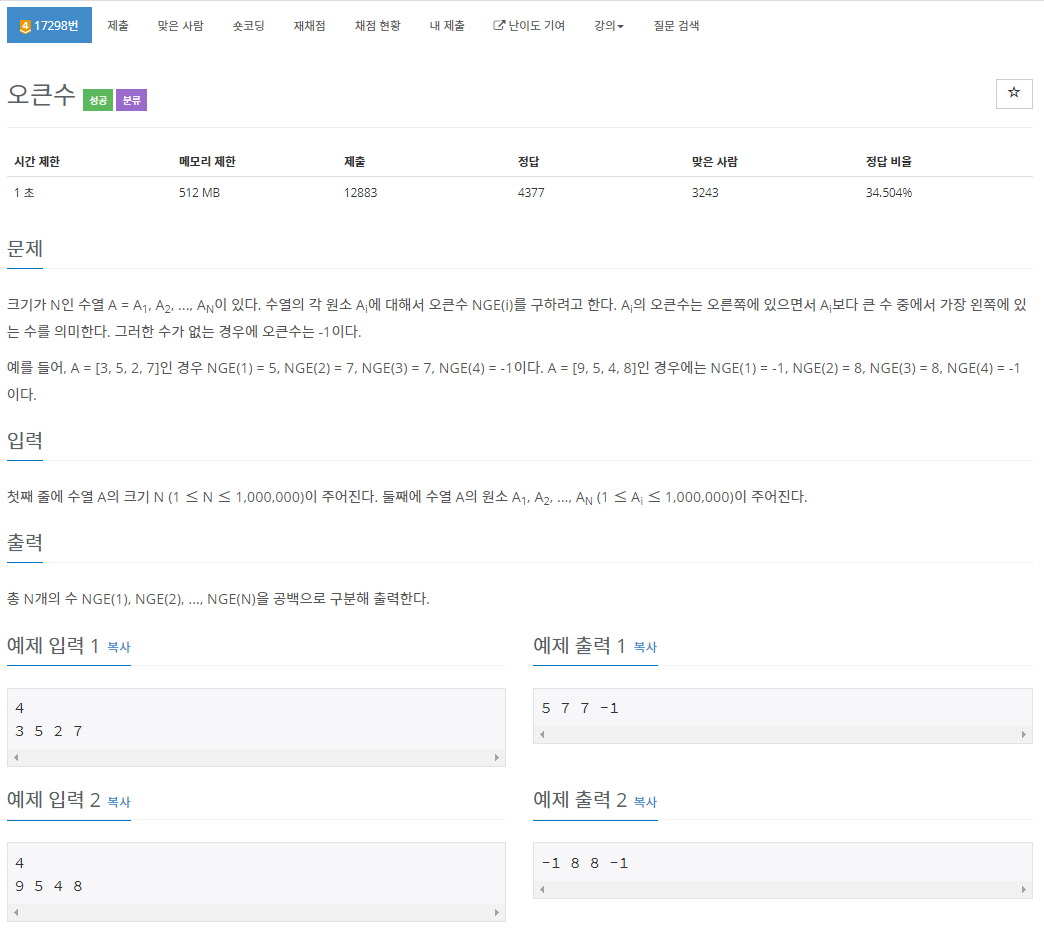The height and width of the screenshot is (944, 1044).
Task: Click the purple 분류 label
Action: (131, 100)
